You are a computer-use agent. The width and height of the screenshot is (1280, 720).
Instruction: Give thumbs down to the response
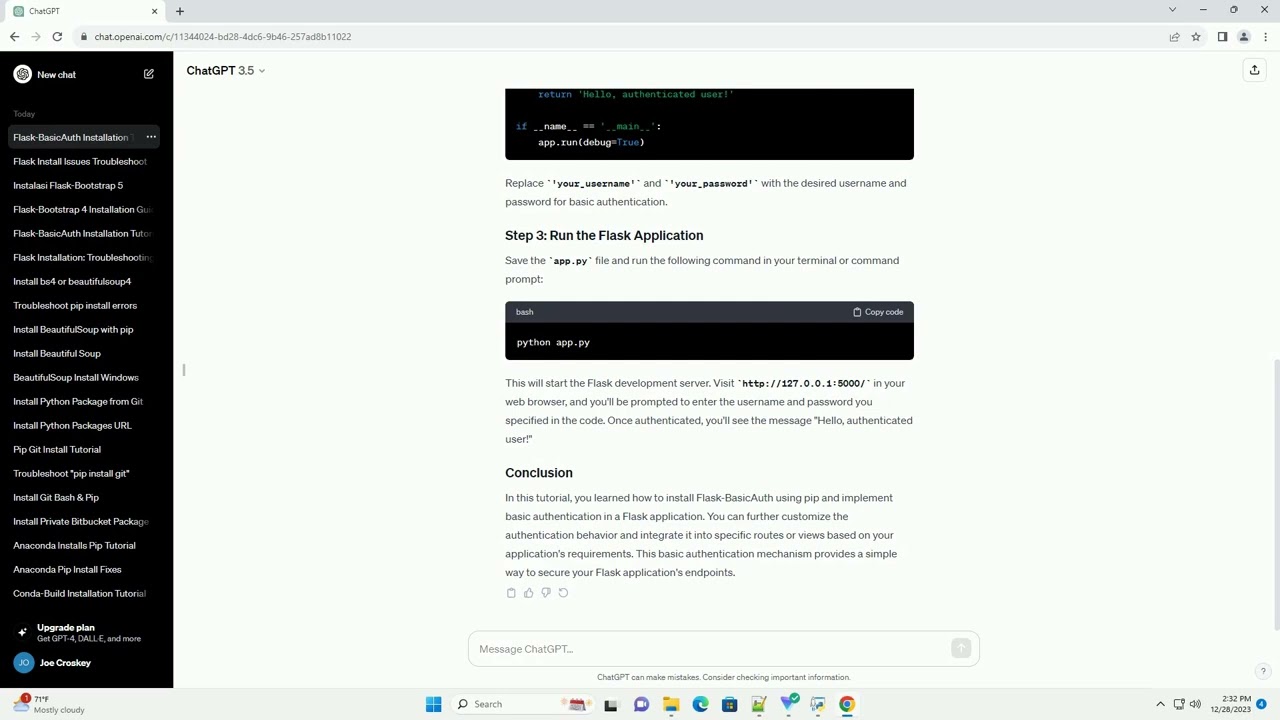point(545,593)
